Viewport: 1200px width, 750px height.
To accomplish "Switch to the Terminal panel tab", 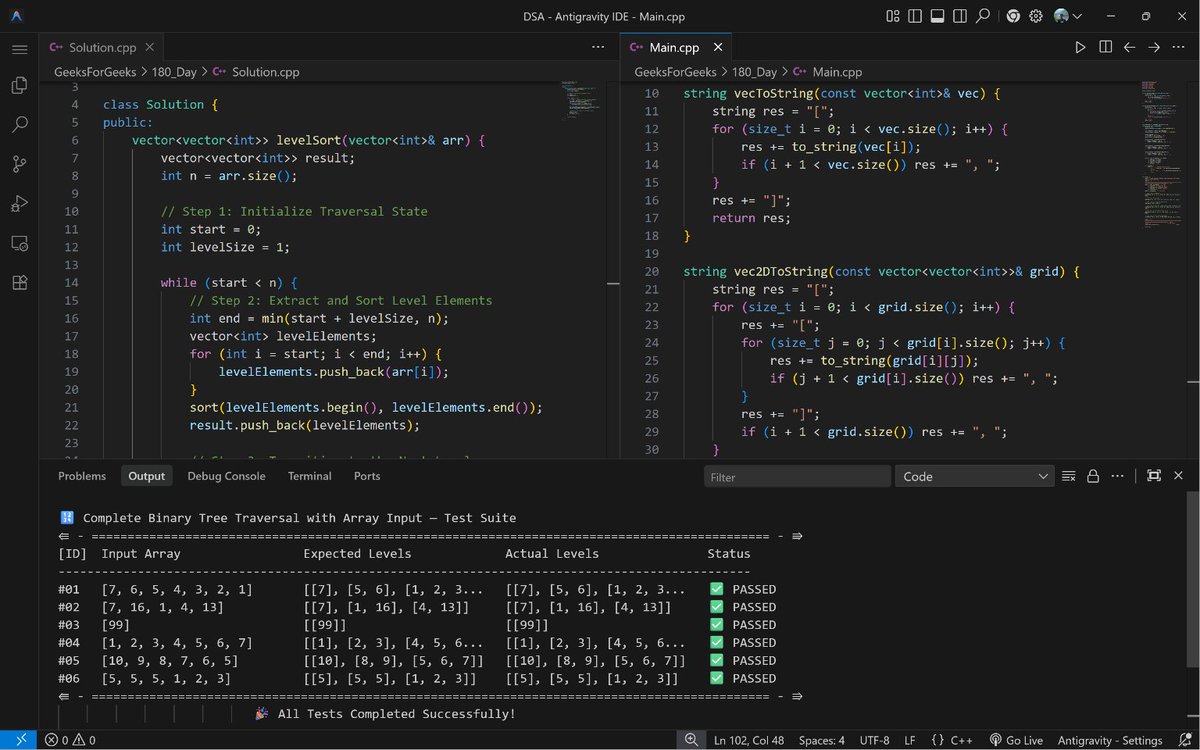I will pos(310,476).
